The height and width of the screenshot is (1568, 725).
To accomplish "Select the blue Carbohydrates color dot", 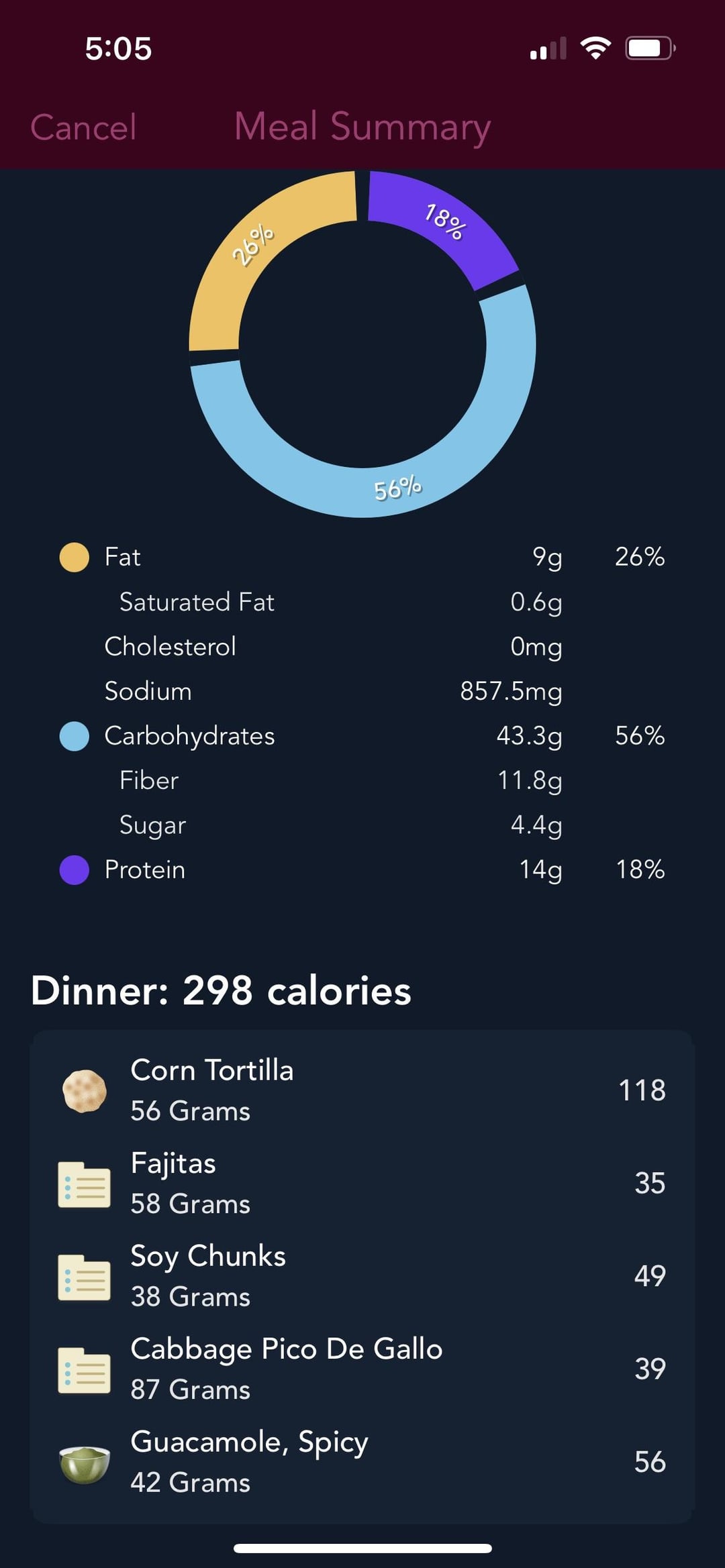I will coord(75,736).
